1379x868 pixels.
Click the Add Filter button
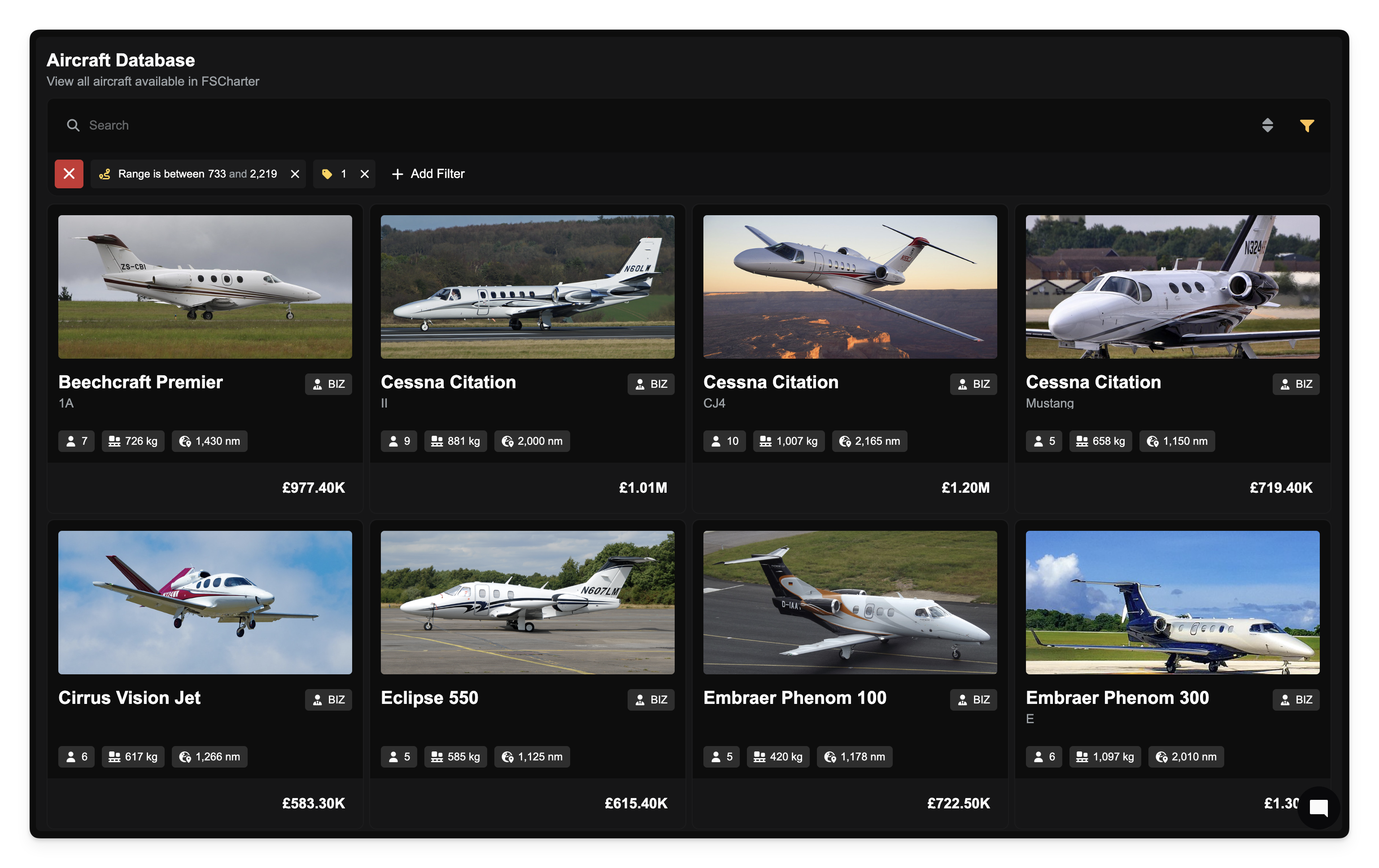pos(428,174)
